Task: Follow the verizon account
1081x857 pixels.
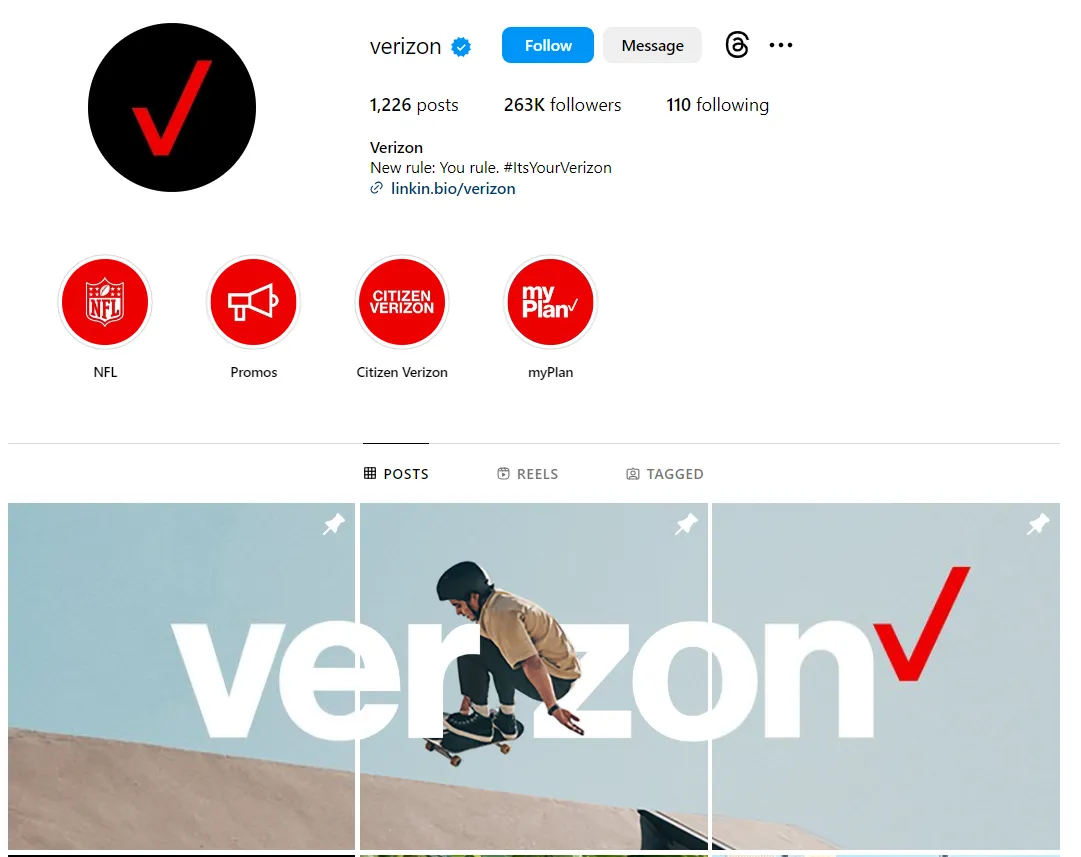Action: tap(547, 46)
